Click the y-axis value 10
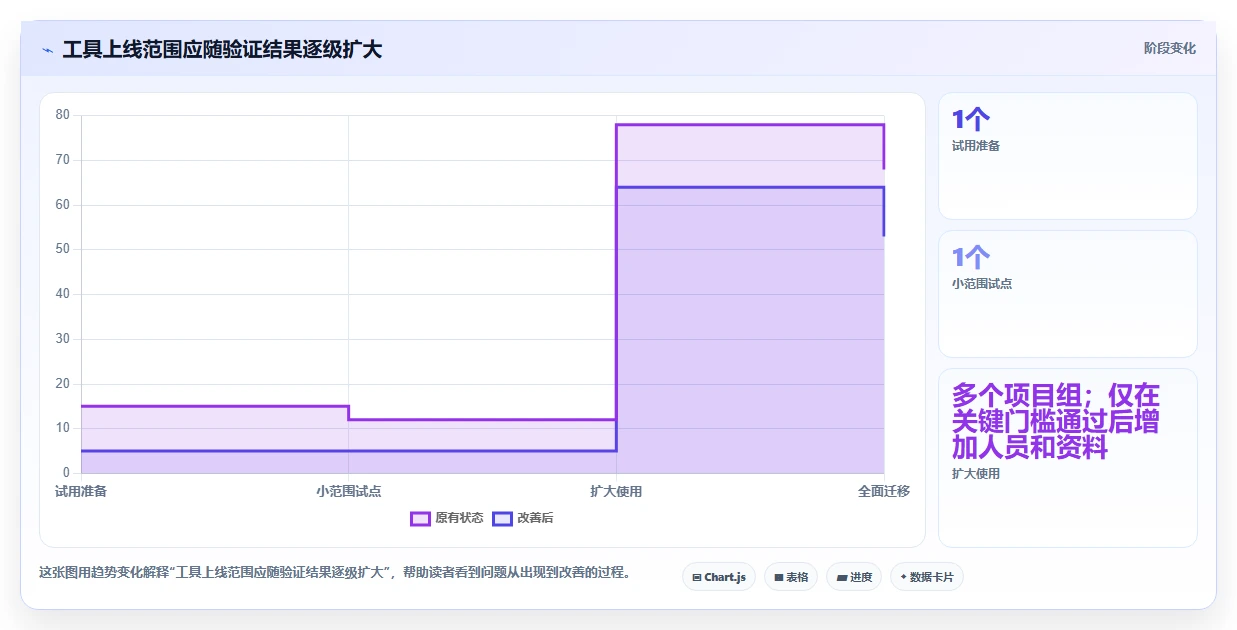This screenshot has height=630, width=1237. (x=63, y=428)
